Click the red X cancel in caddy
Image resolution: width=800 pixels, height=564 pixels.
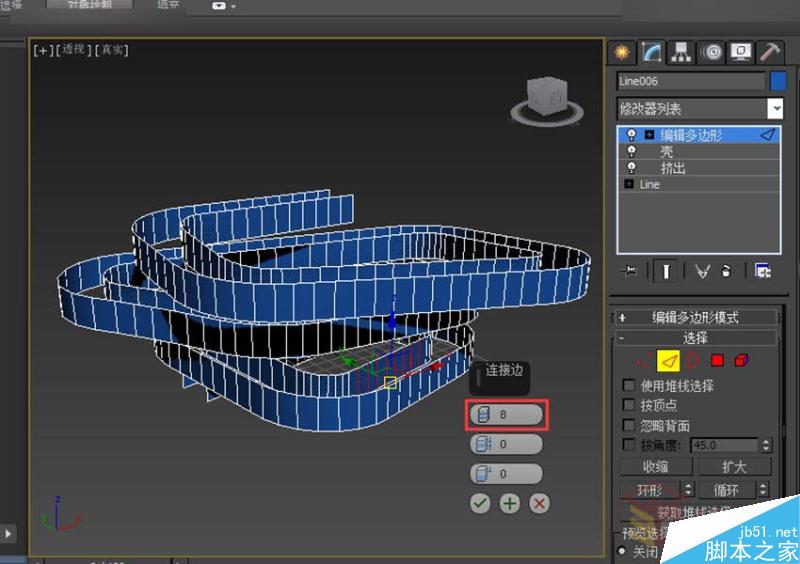pos(540,503)
